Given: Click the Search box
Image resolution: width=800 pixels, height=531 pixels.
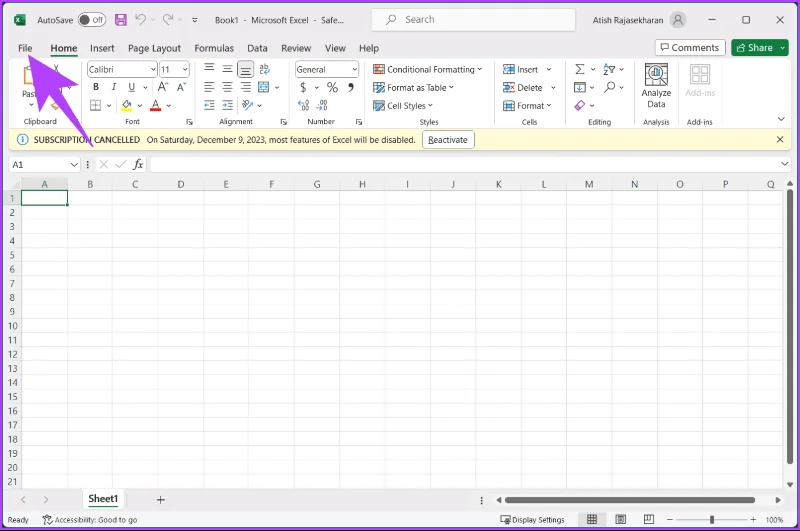Looking at the screenshot, I should 473,20.
